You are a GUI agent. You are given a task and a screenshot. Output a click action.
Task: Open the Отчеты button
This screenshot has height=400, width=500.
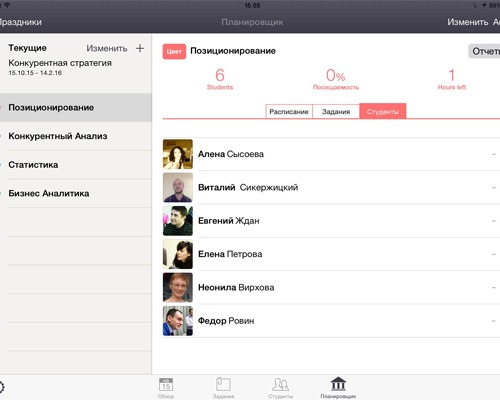(x=484, y=51)
